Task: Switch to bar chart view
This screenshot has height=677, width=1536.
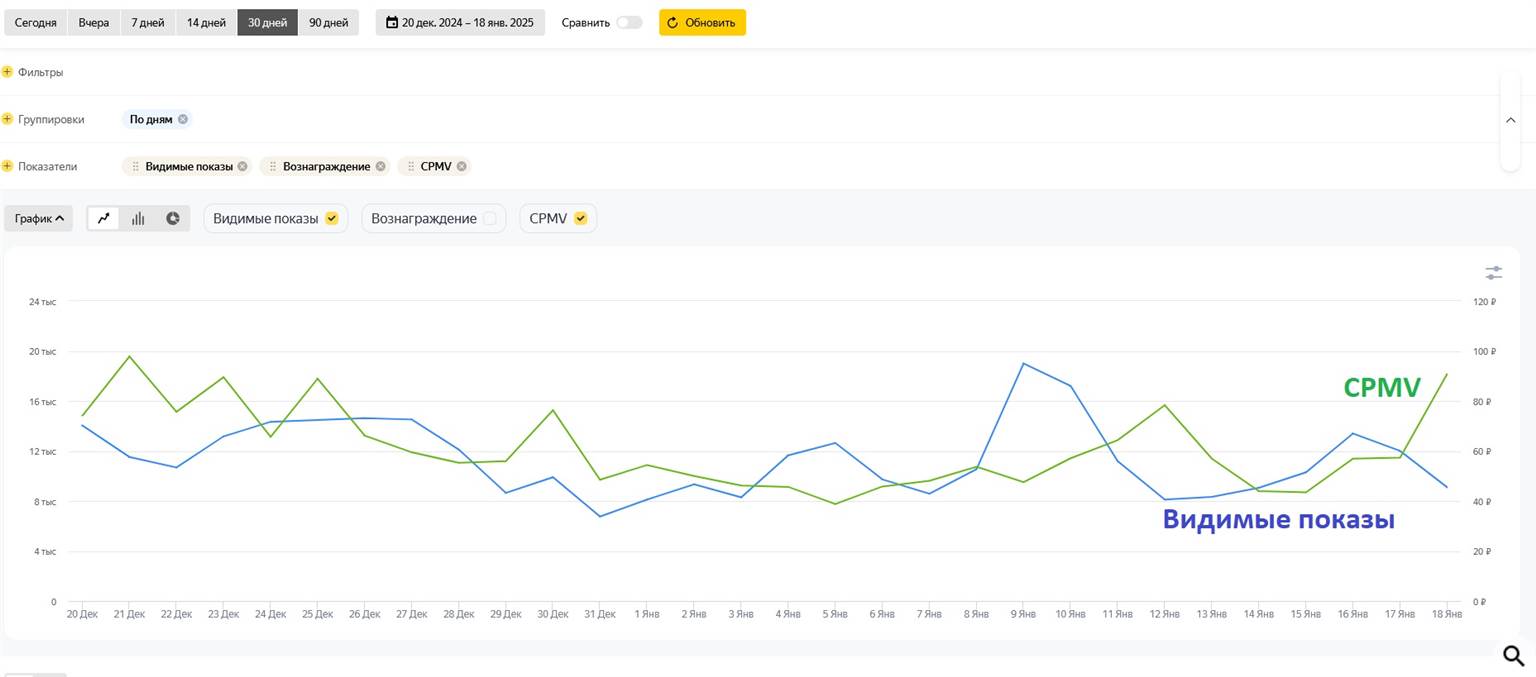Action: click(138, 218)
